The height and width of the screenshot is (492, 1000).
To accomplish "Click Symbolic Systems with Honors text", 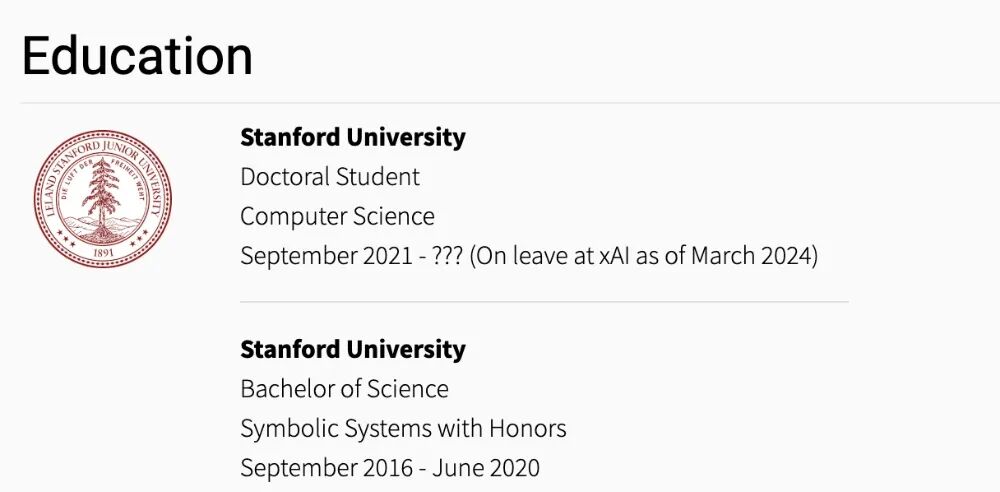I will click(402, 429).
